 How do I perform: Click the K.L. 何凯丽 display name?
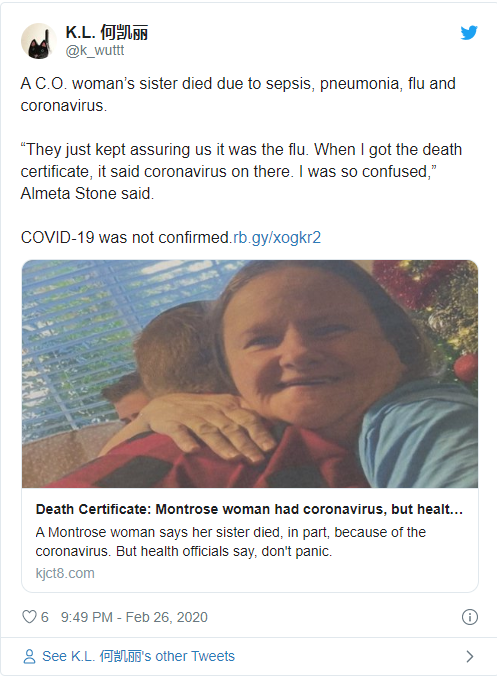tap(107, 33)
